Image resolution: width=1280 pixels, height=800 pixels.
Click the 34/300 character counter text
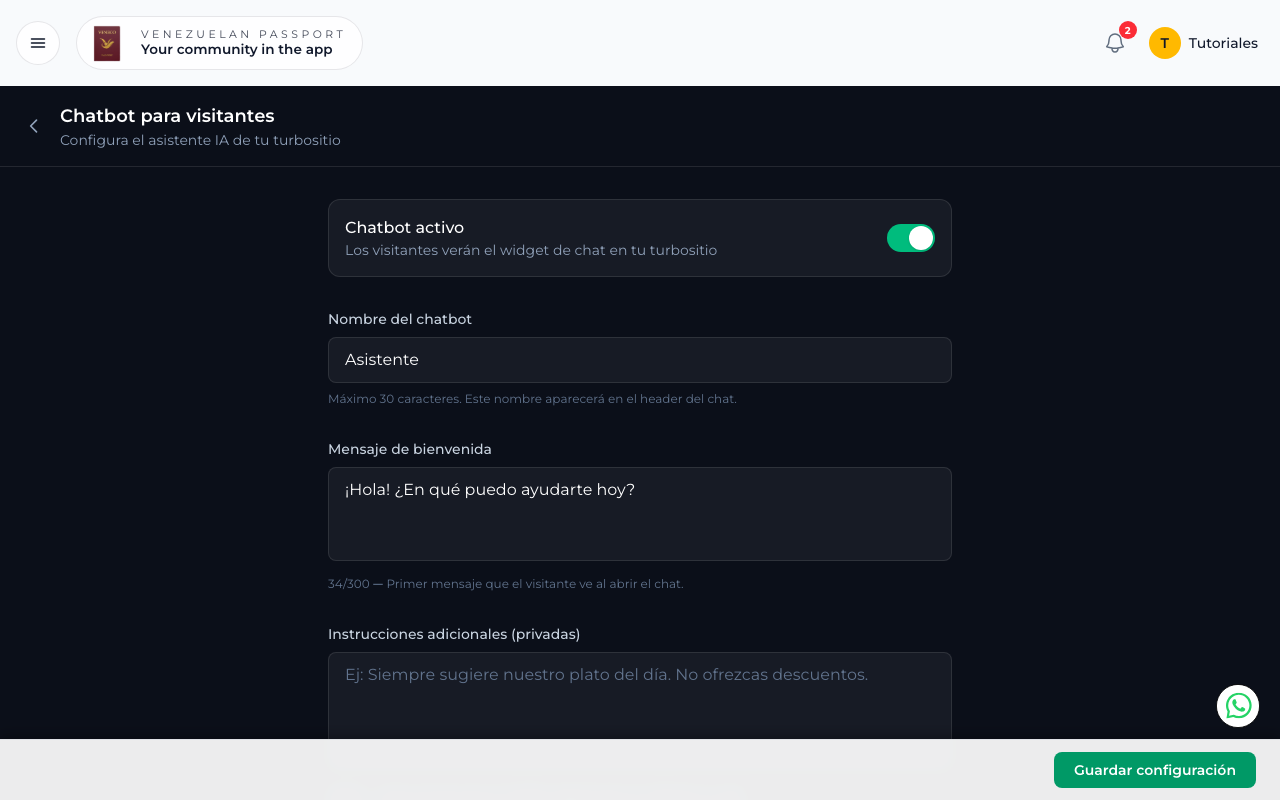click(349, 584)
